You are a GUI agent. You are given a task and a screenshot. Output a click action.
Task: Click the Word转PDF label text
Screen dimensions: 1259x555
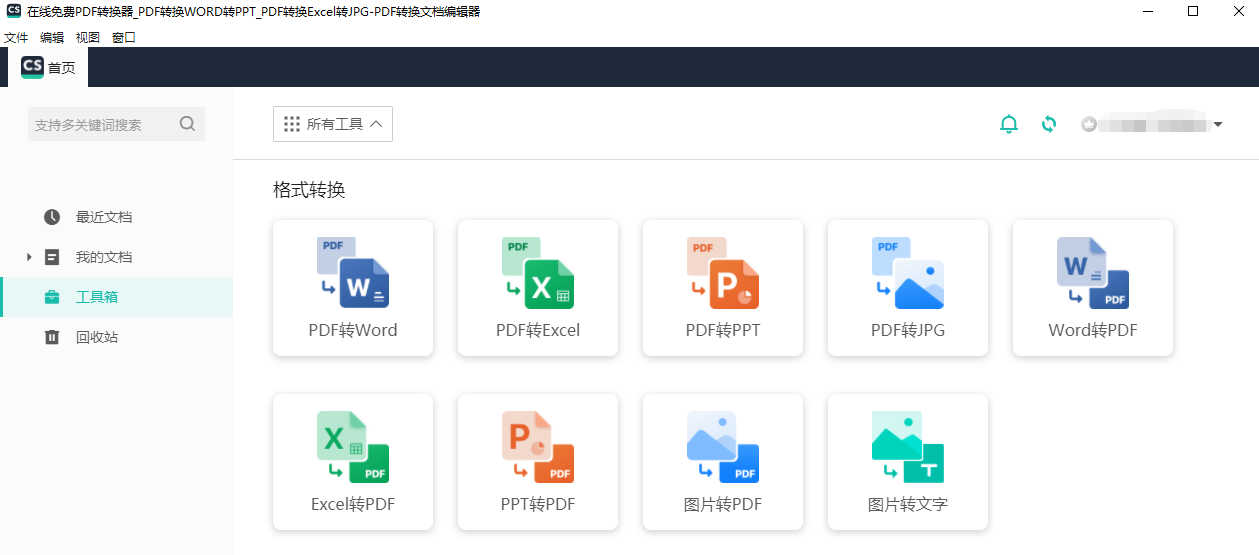click(1093, 330)
